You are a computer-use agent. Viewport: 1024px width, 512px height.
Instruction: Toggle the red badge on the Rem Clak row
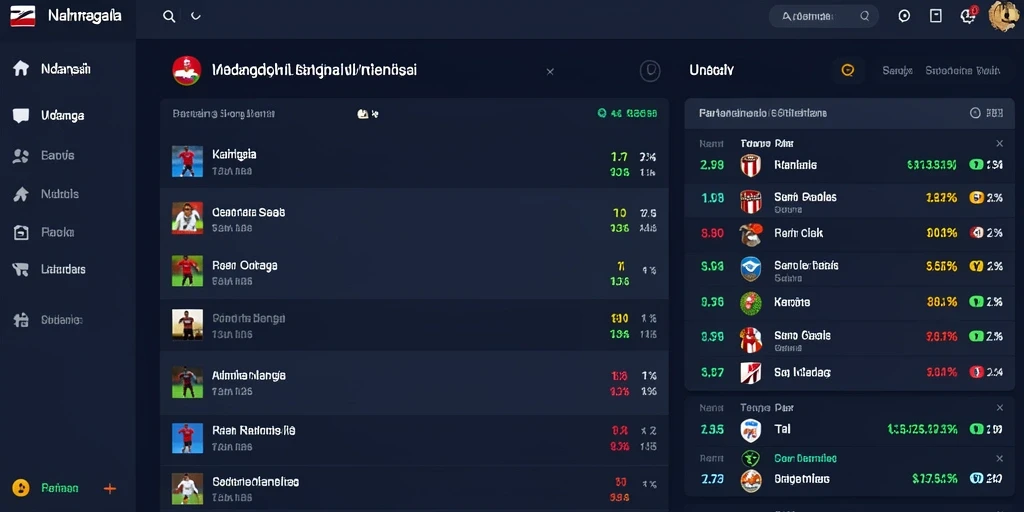[x=976, y=232]
